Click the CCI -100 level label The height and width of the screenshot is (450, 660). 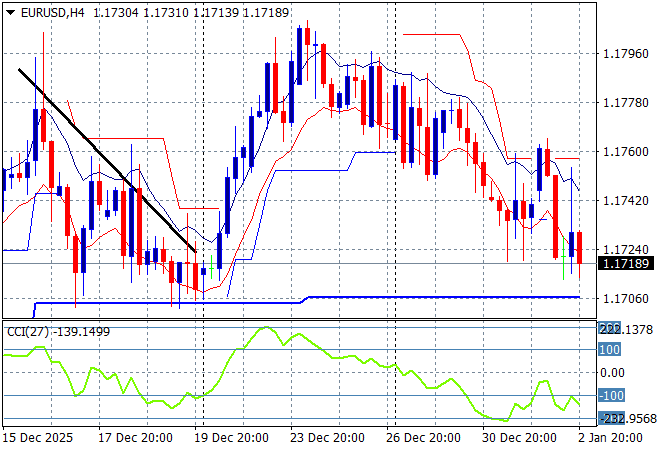point(610,395)
